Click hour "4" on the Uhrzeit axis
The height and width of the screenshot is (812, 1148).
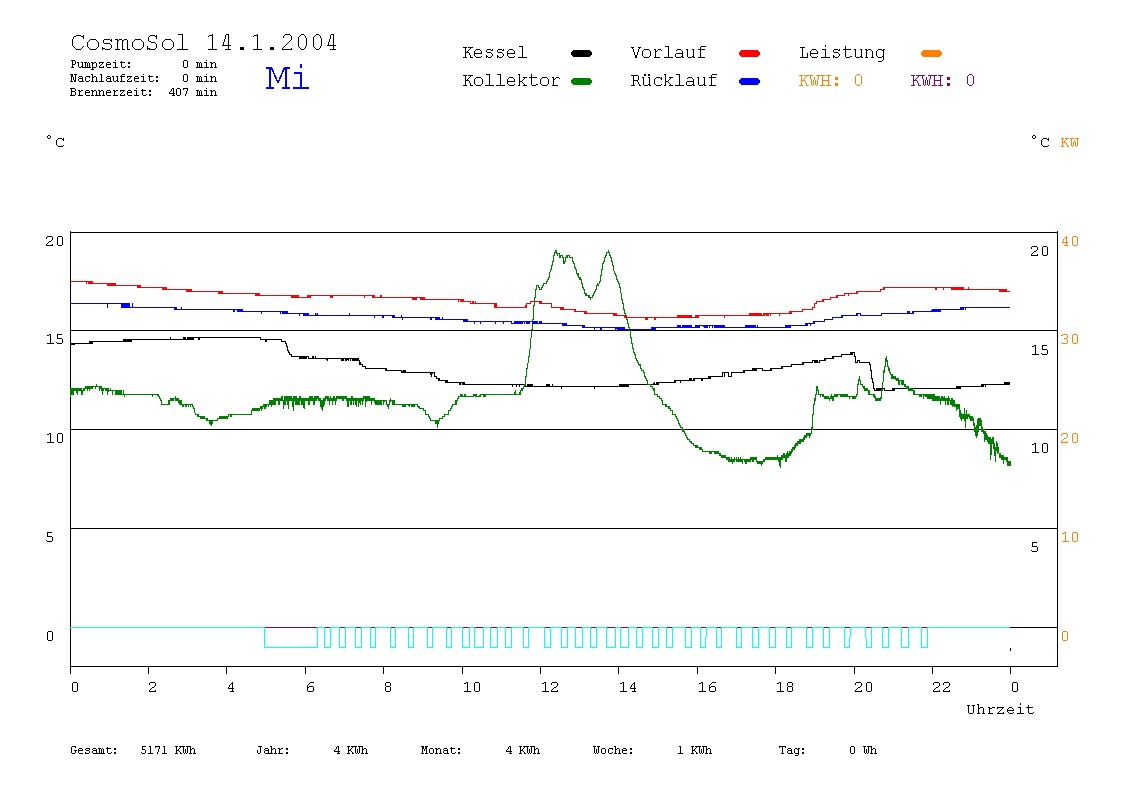coord(231,687)
